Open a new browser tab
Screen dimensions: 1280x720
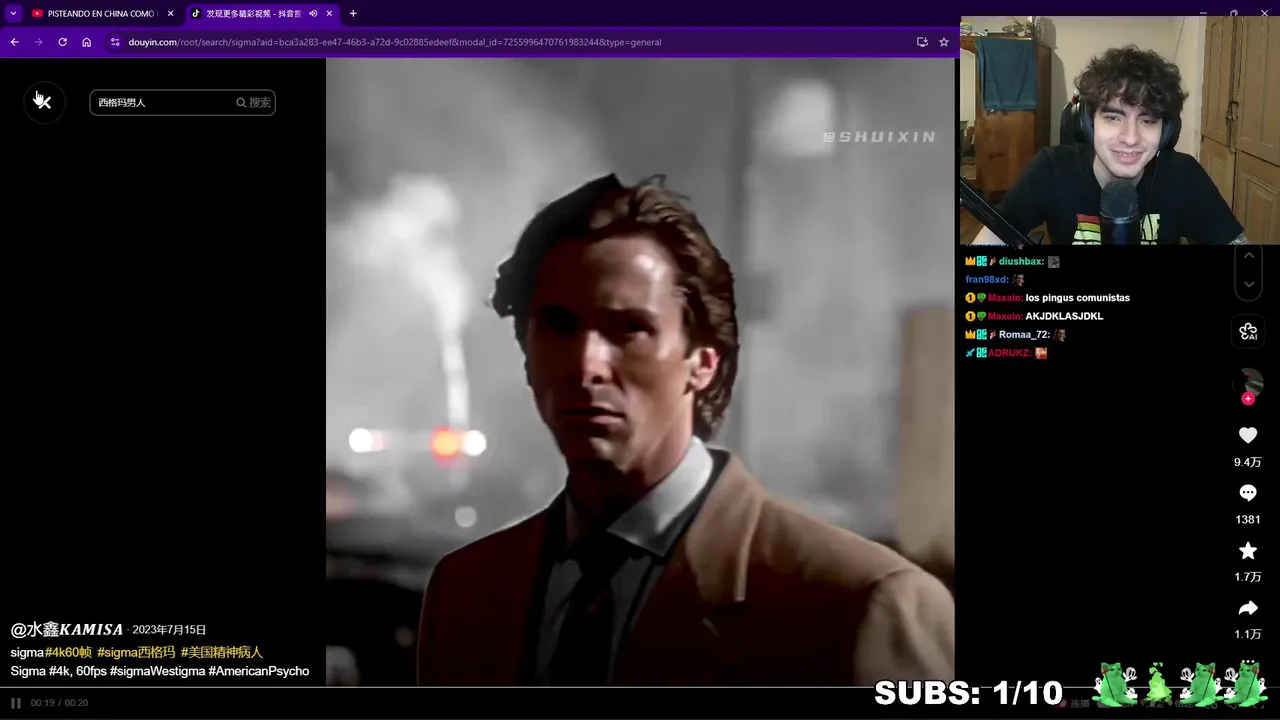[x=353, y=13]
